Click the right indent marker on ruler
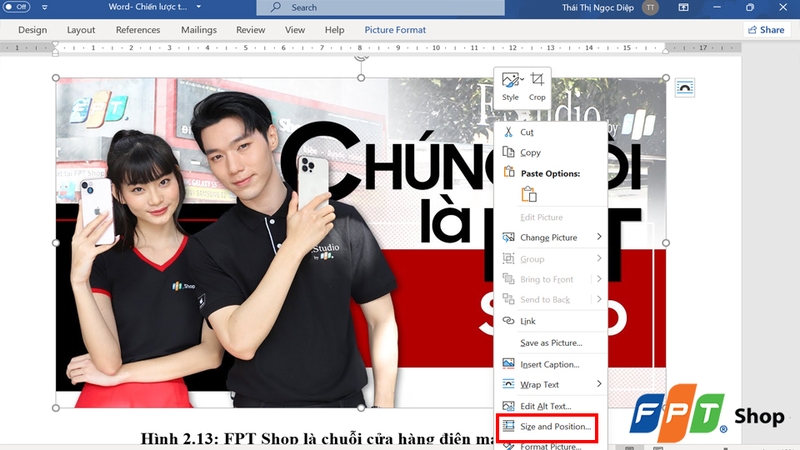 point(665,50)
